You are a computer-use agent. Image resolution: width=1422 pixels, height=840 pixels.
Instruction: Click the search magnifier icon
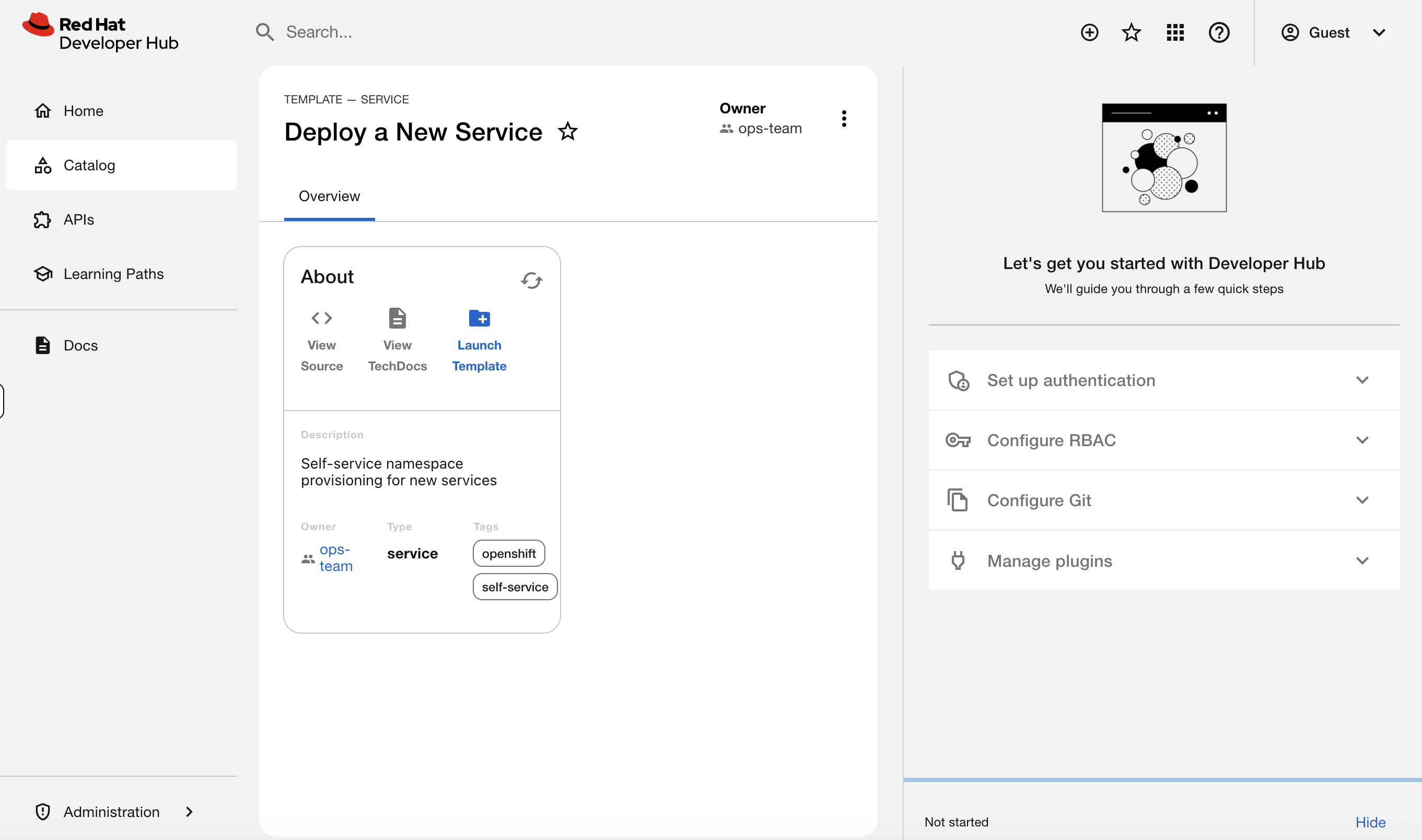(264, 32)
